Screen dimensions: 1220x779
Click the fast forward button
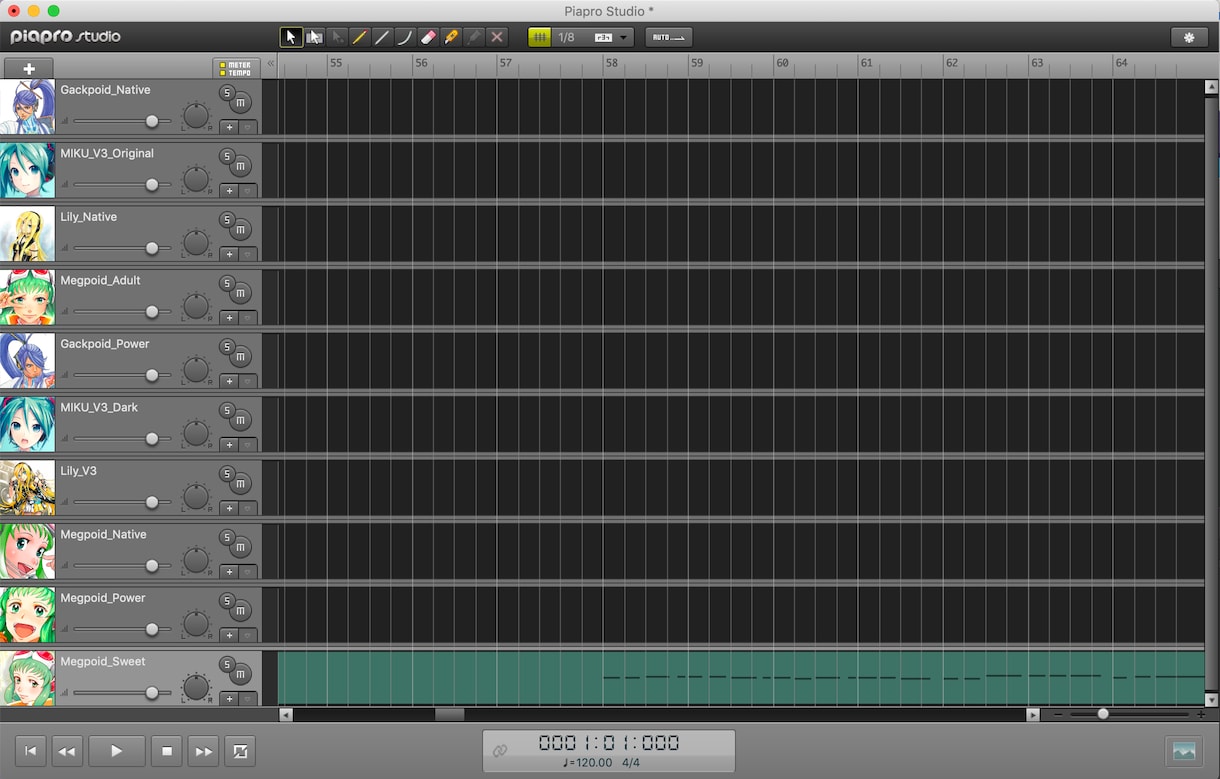204,751
